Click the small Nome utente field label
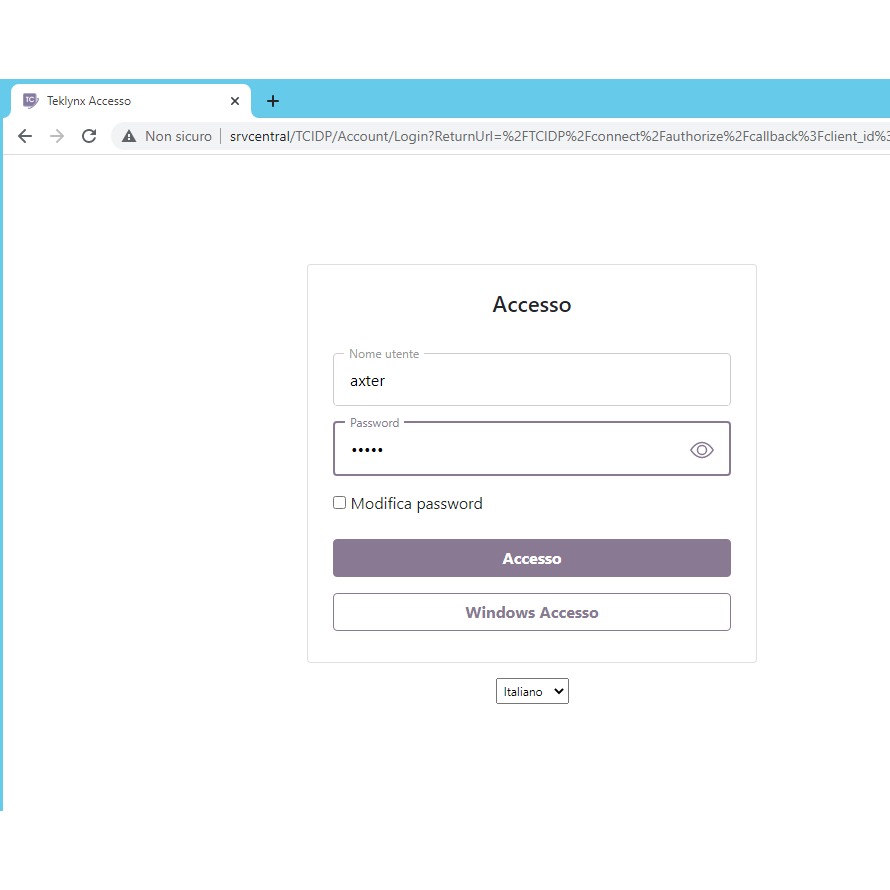 coord(384,354)
